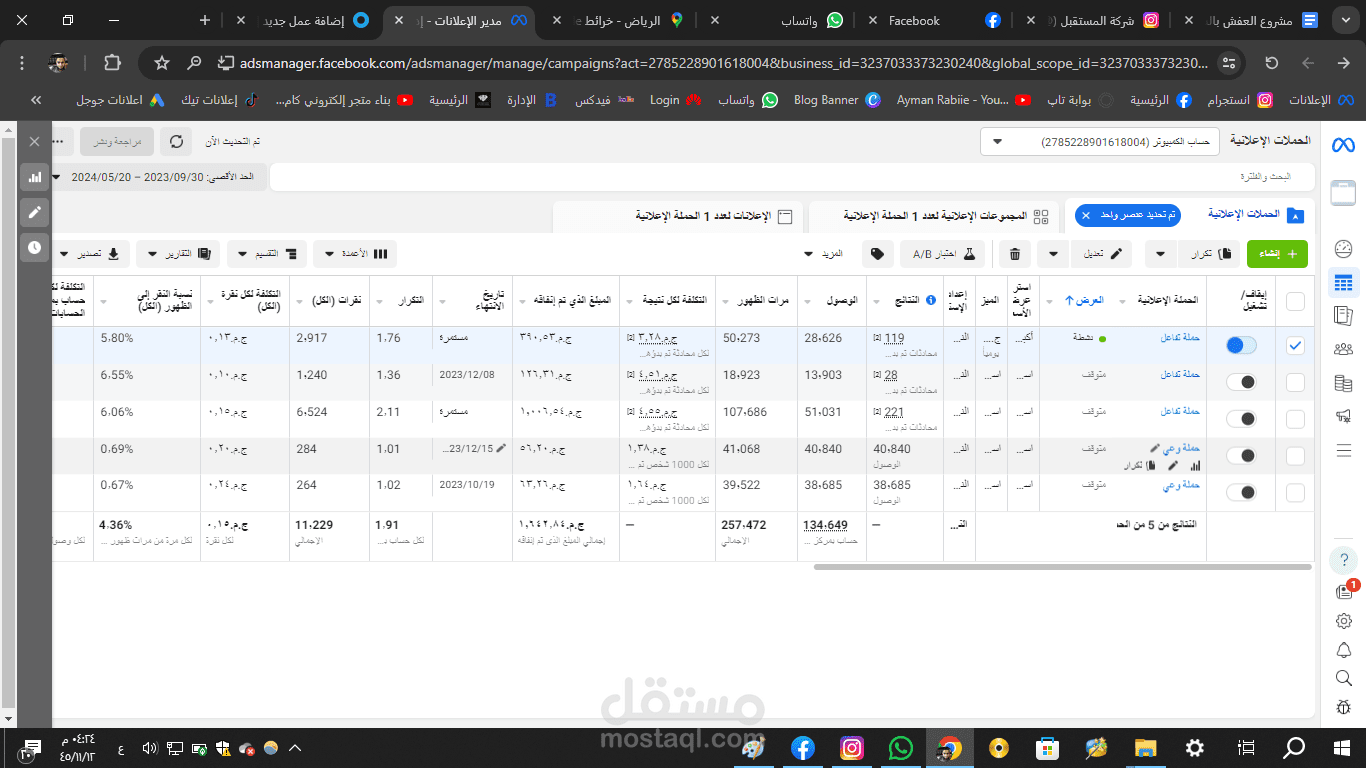The image size is (1366, 768).
Task: Open the charts icon in left panel
Action: pyautogui.click(x=35, y=177)
